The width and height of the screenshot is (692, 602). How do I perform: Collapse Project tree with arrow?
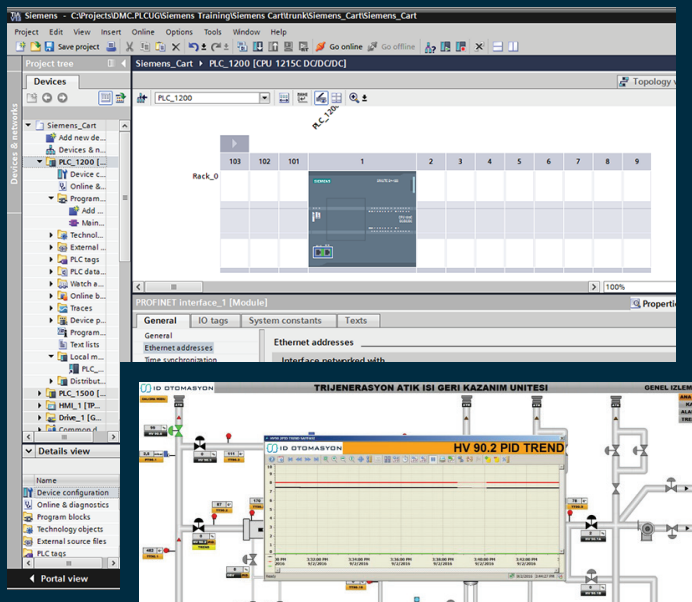click(x=124, y=63)
